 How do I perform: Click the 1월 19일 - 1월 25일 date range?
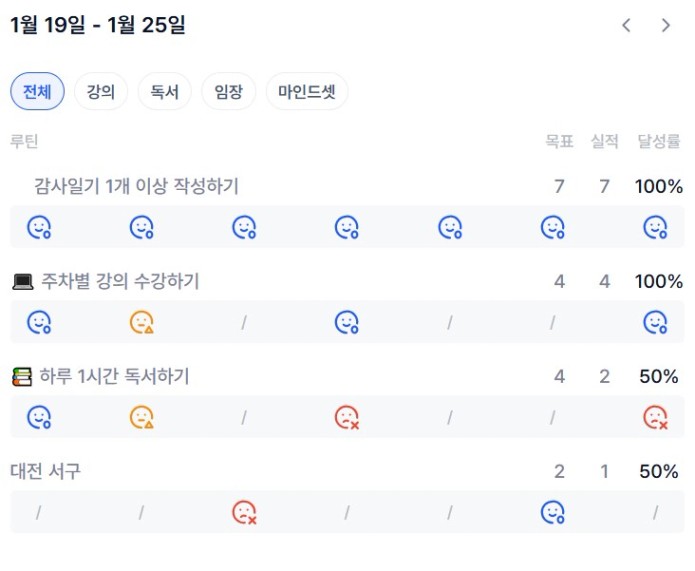[x=98, y=26]
